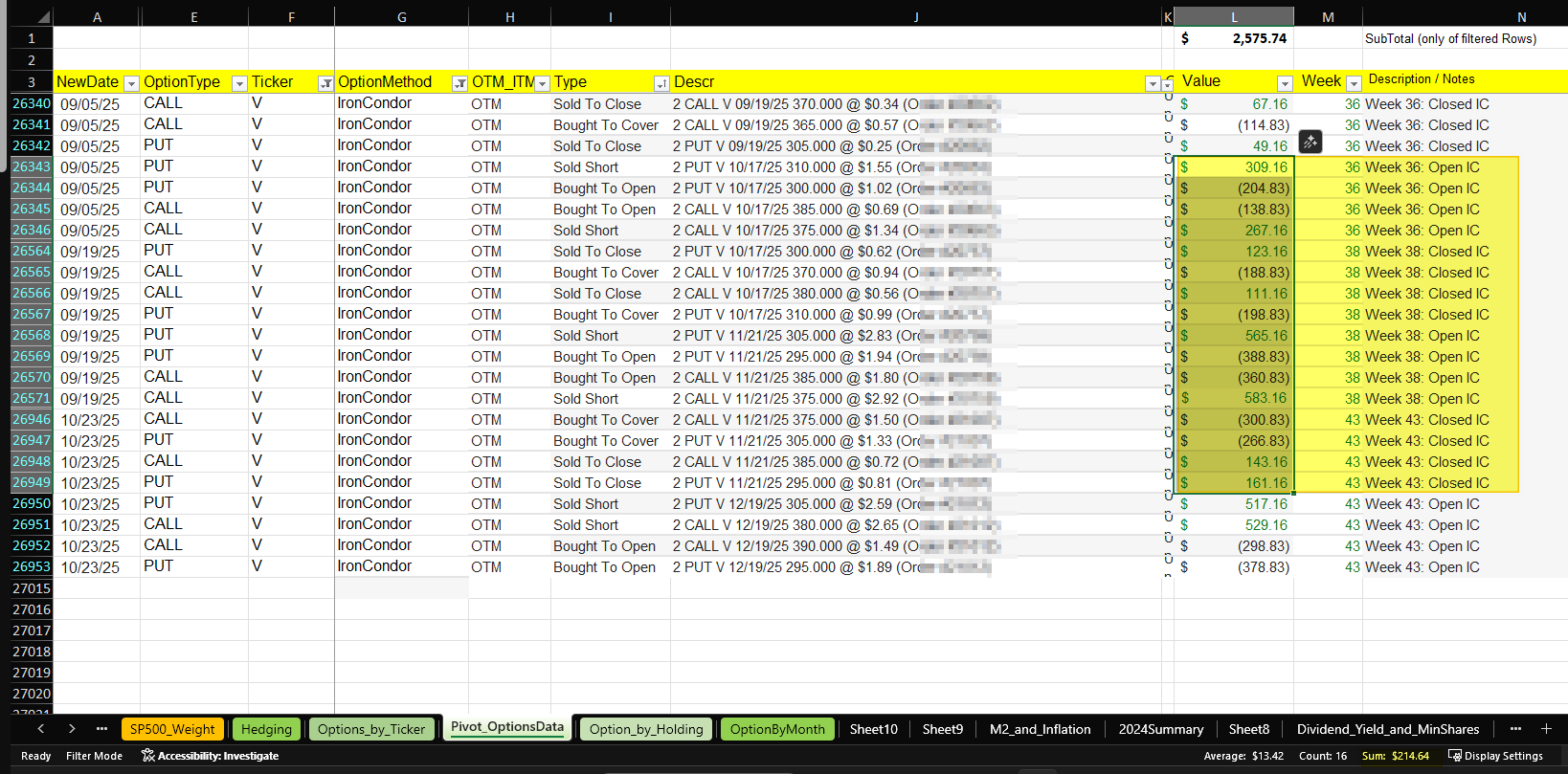Click the ellipsis for more sheets on right
The image size is (1568, 774).
click(1515, 729)
